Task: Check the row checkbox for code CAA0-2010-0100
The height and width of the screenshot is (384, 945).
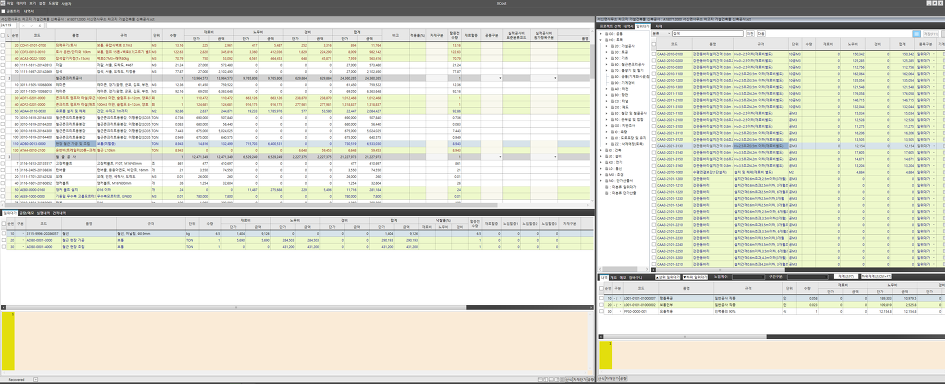Action: 654,54
